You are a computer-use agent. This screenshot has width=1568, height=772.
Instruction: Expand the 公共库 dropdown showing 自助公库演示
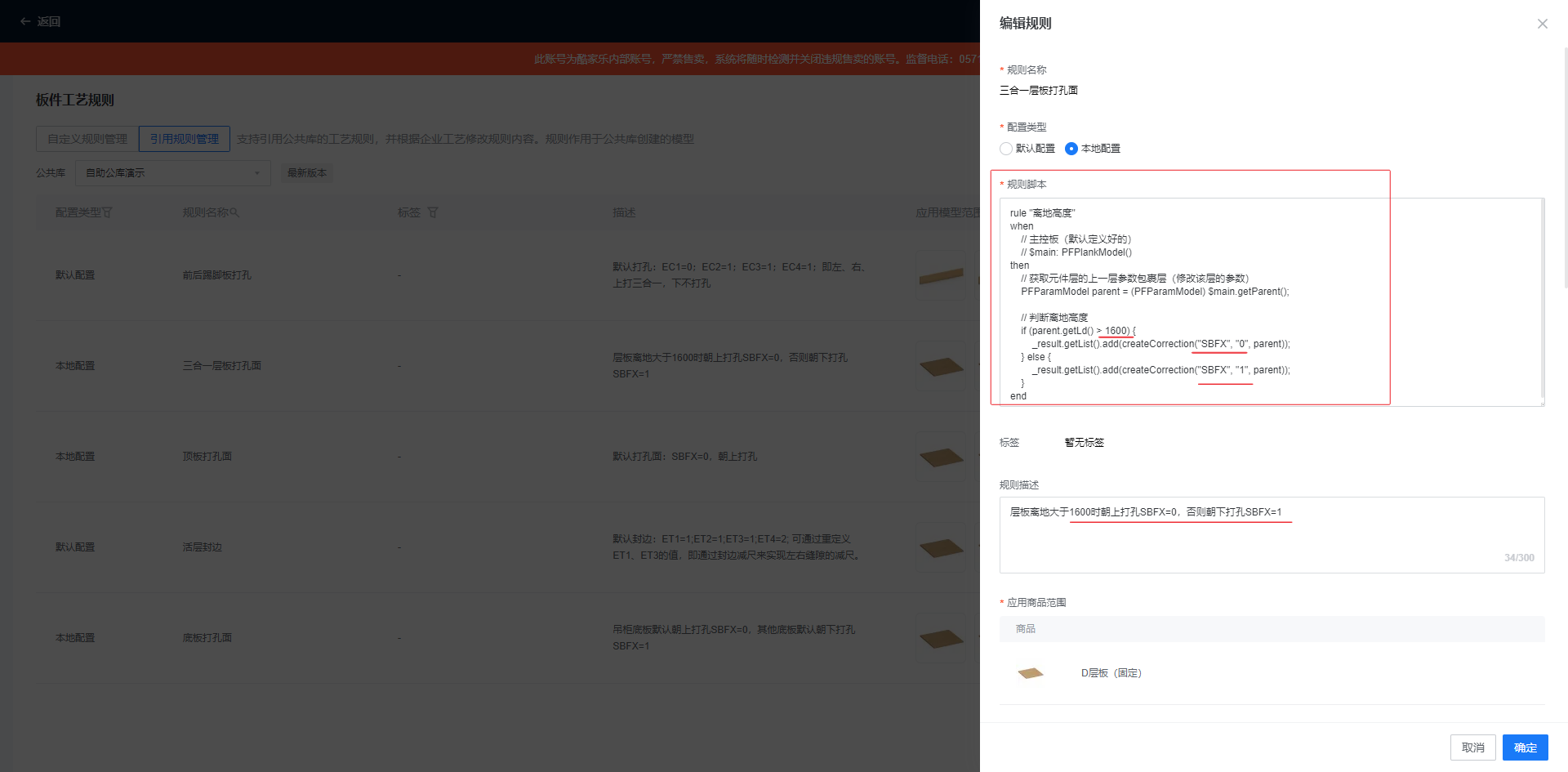173,173
